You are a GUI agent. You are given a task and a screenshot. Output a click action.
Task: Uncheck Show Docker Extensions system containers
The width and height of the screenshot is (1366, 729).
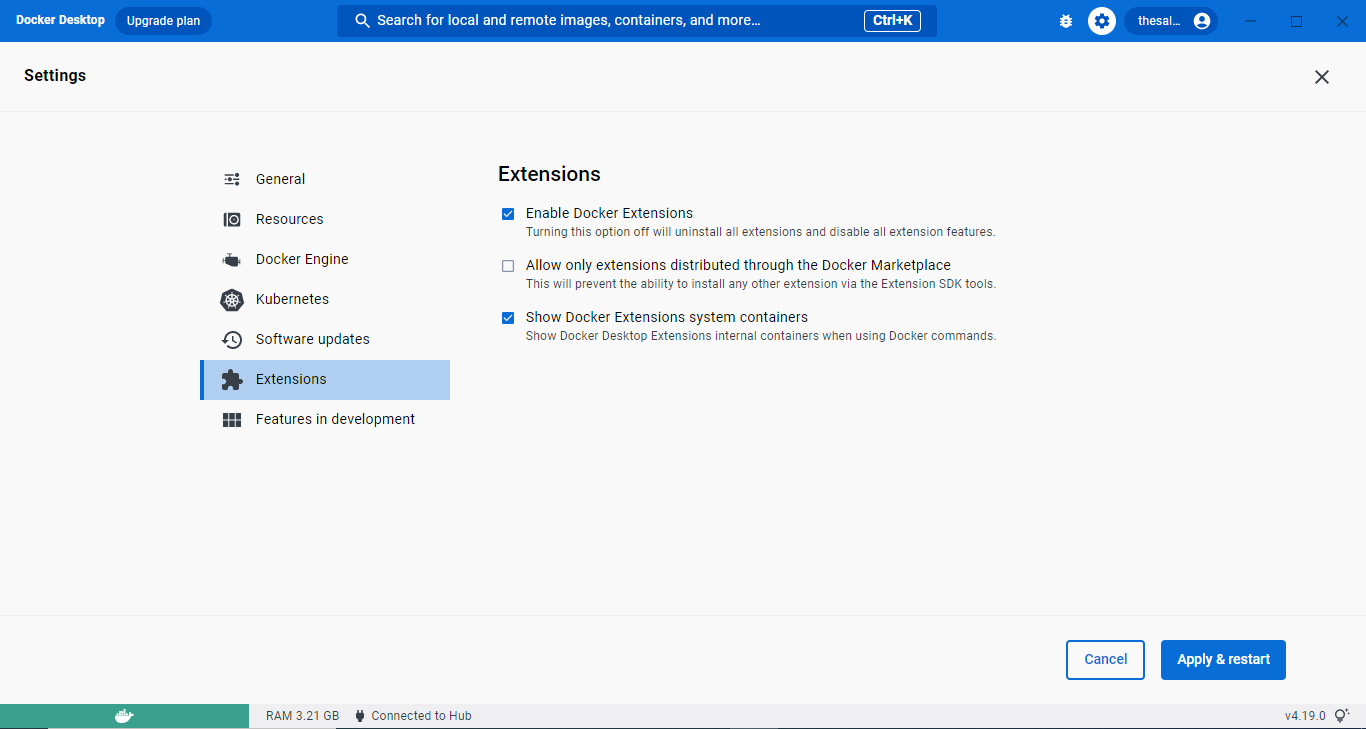(x=508, y=317)
